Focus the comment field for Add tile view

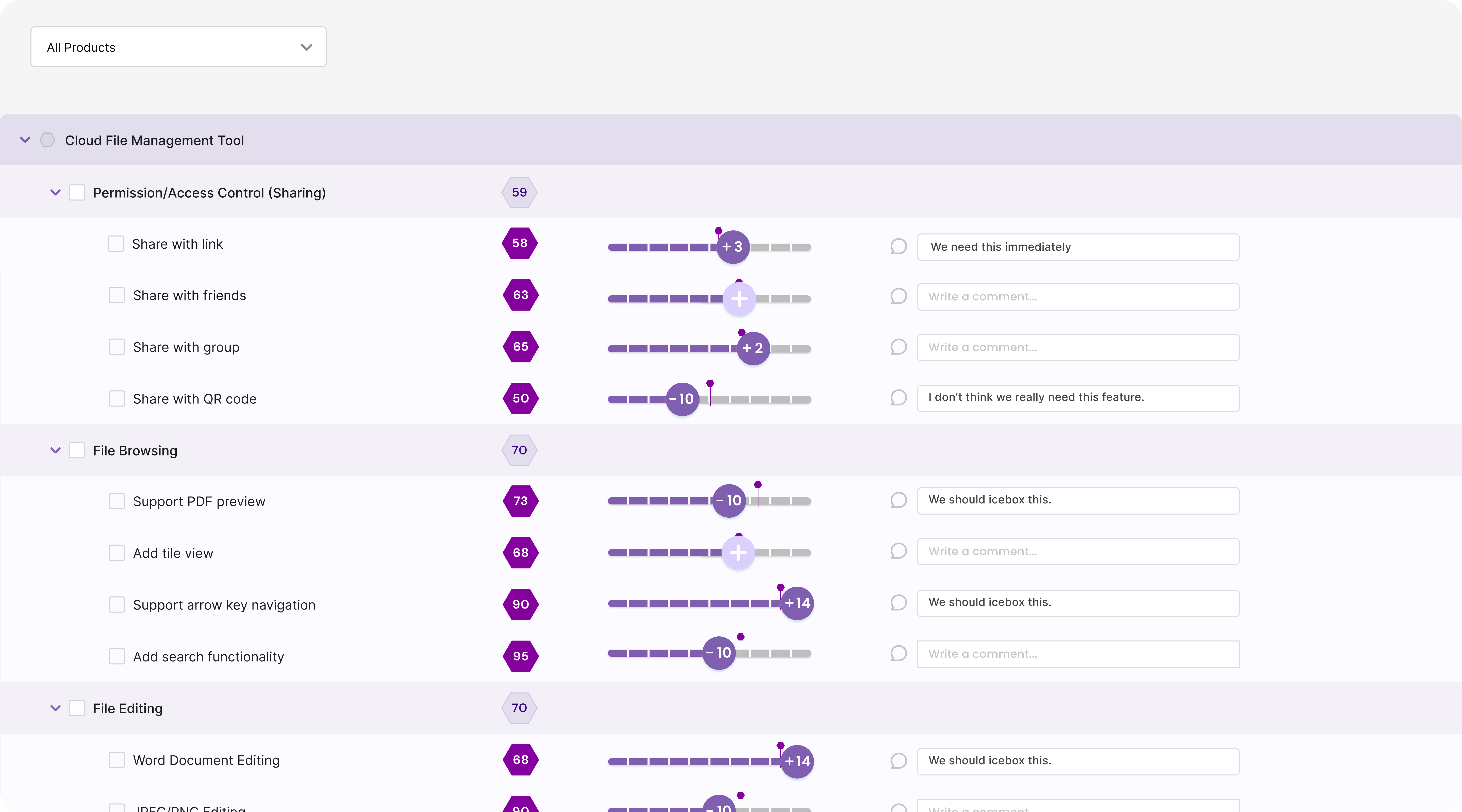(1078, 552)
